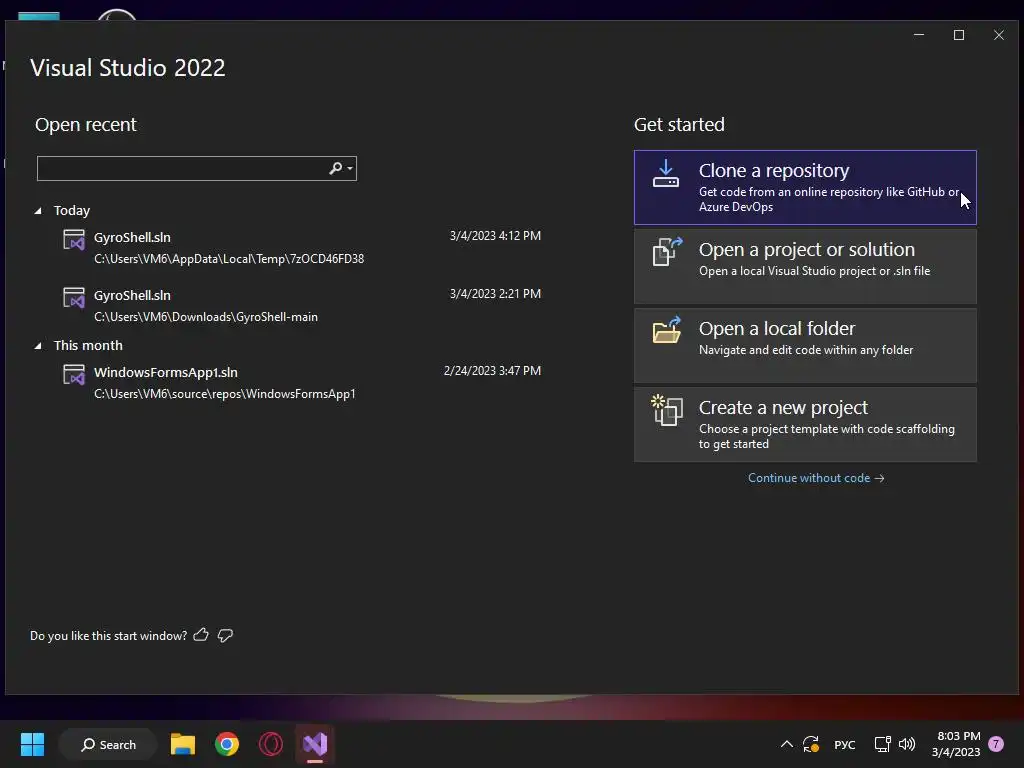Click the 3/4/2023 2:21 PM timestamp
The image size is (1024, 768).
coord(495,294)
